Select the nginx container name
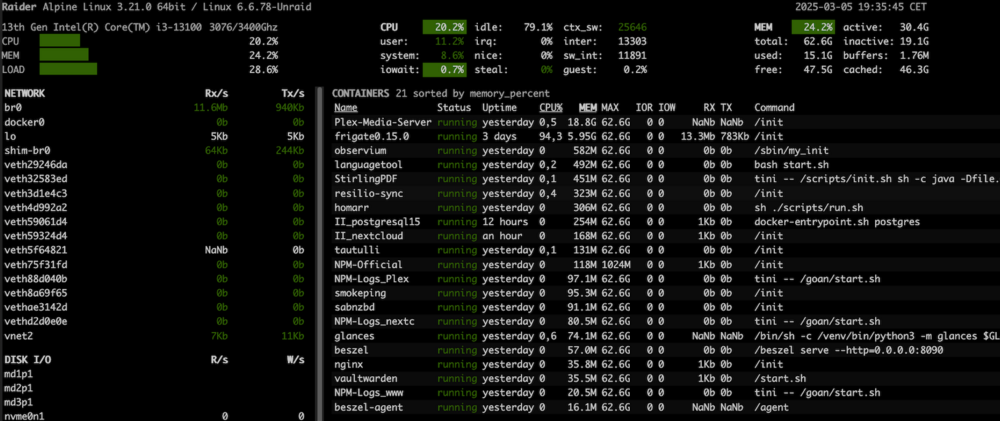 (348, 364)
